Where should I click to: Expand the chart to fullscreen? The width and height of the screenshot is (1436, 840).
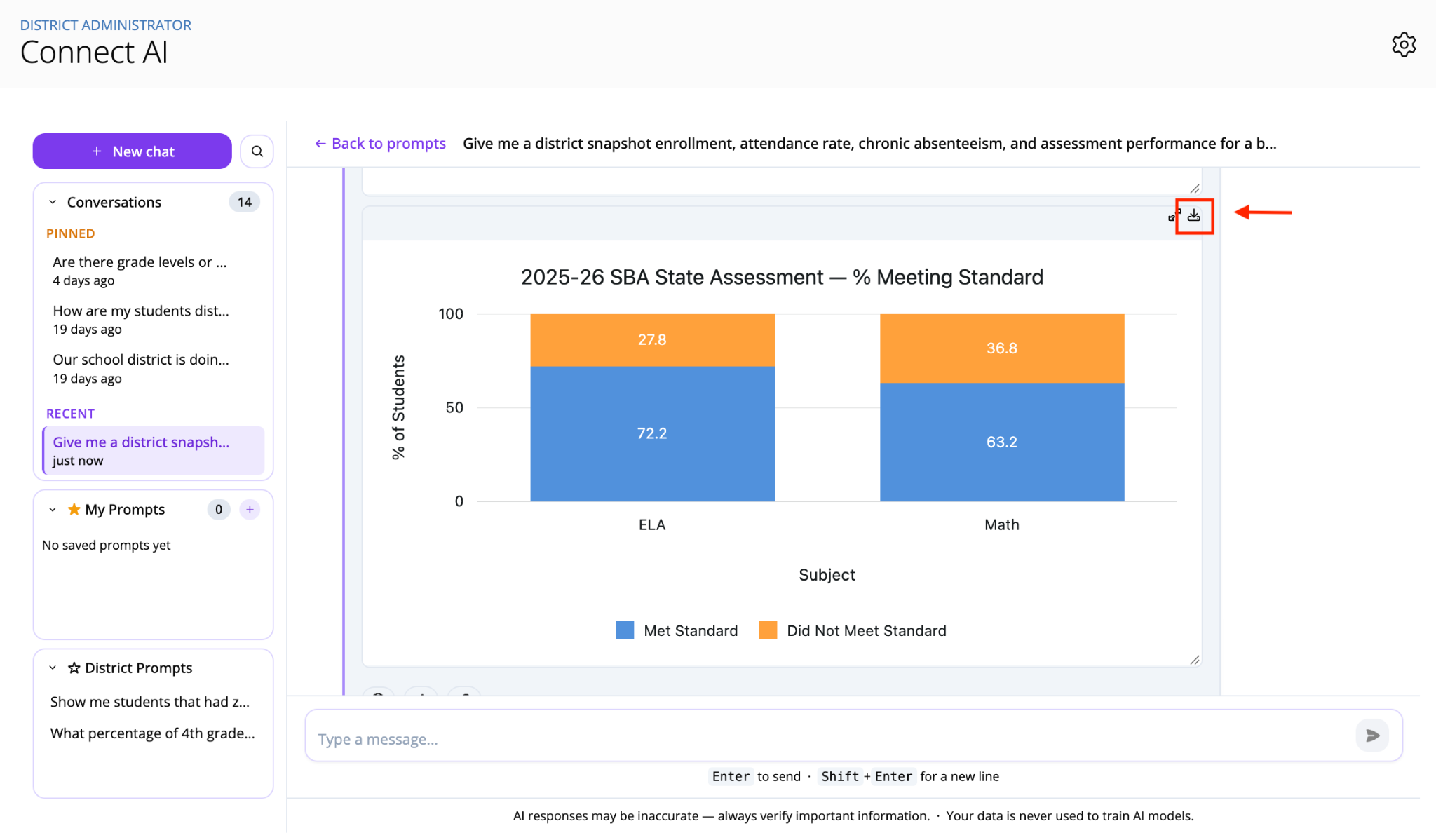click(1174, 215)
